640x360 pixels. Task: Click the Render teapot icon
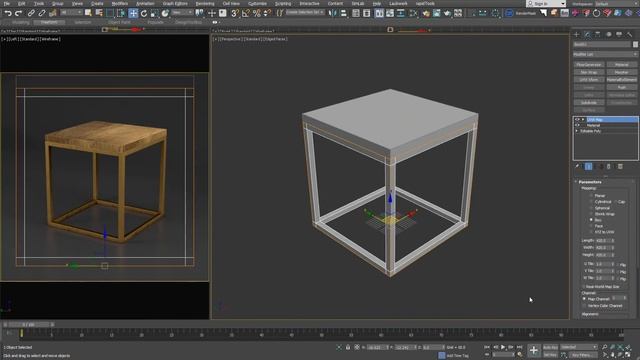[447, 13]
